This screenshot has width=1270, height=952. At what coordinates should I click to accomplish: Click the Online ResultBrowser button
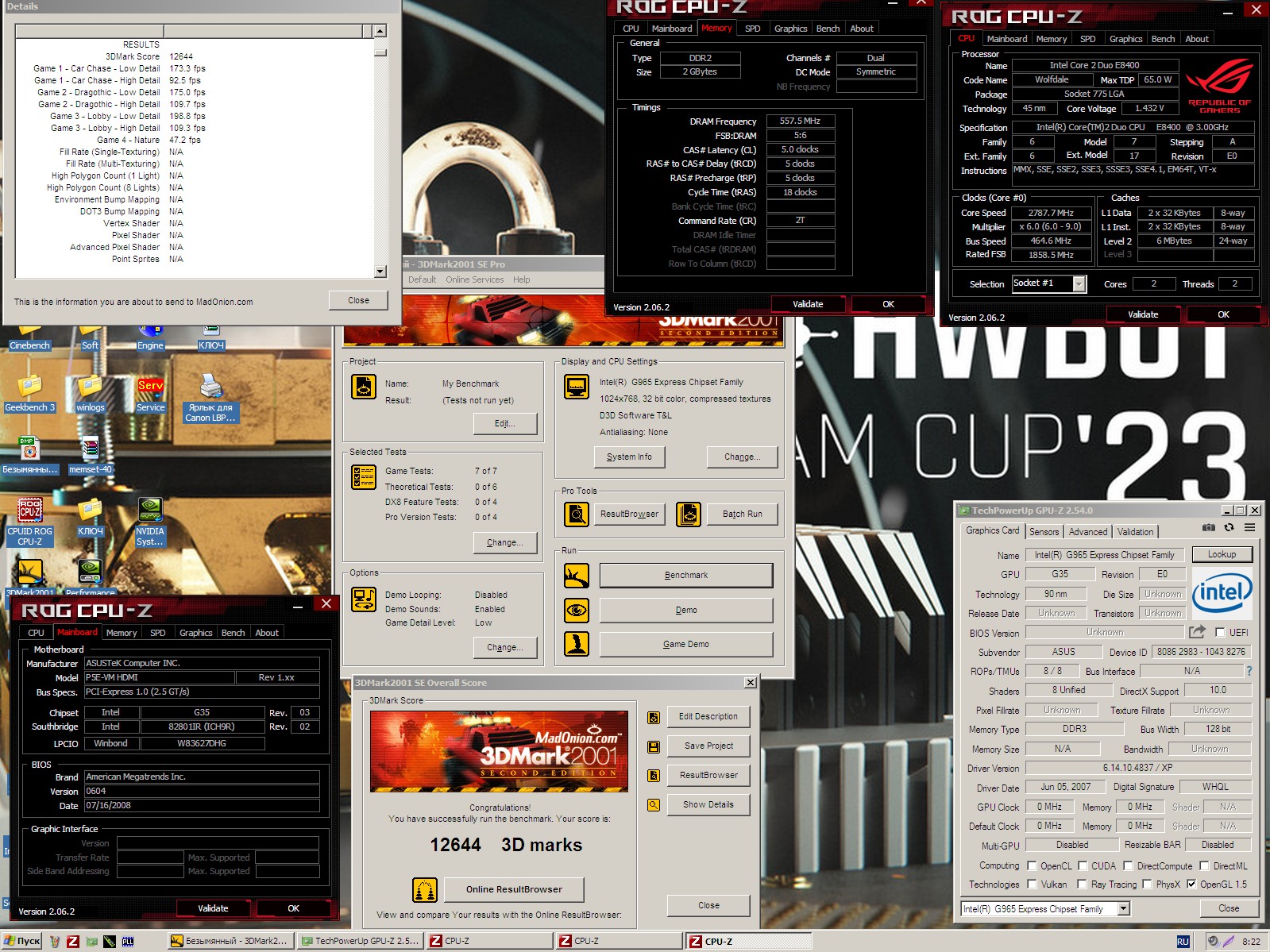pyautogui.click(x=514, y=890)
